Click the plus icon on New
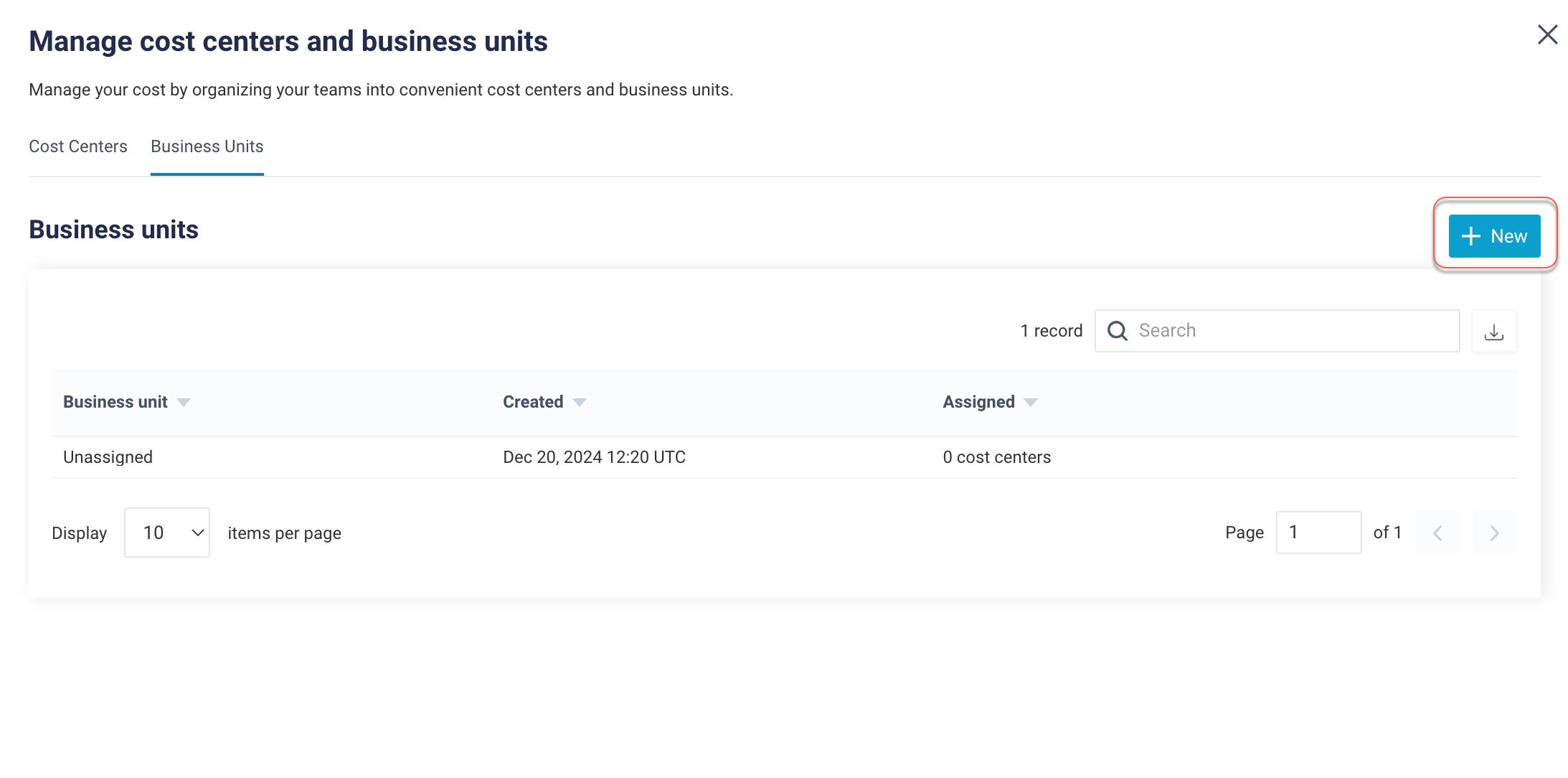1568x778 pixels. [1470, 236]
